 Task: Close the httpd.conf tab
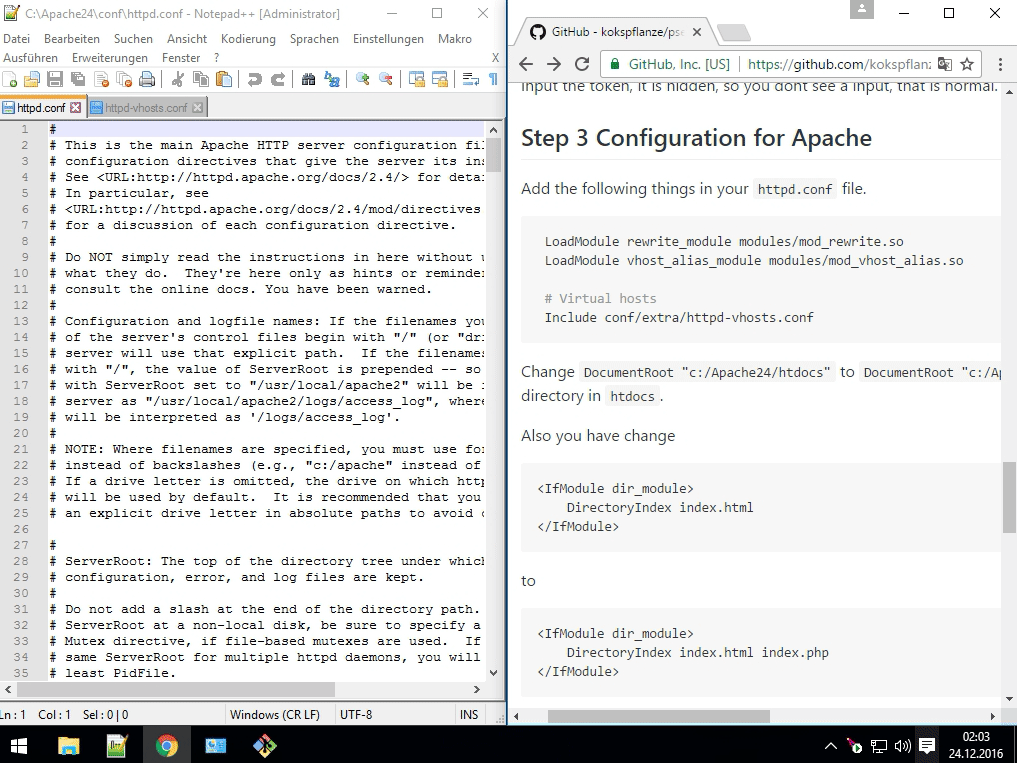(75, 107)
